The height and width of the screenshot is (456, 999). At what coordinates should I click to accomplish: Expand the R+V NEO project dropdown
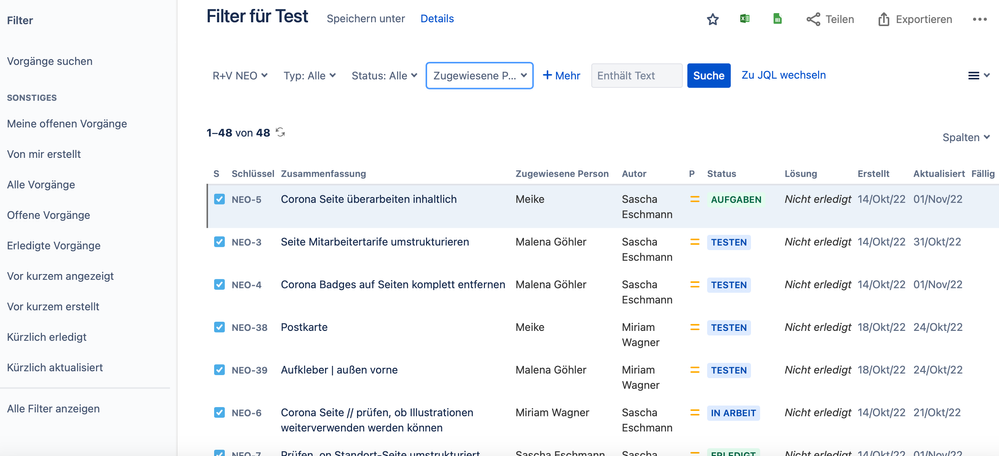click(x=240, y=75)
